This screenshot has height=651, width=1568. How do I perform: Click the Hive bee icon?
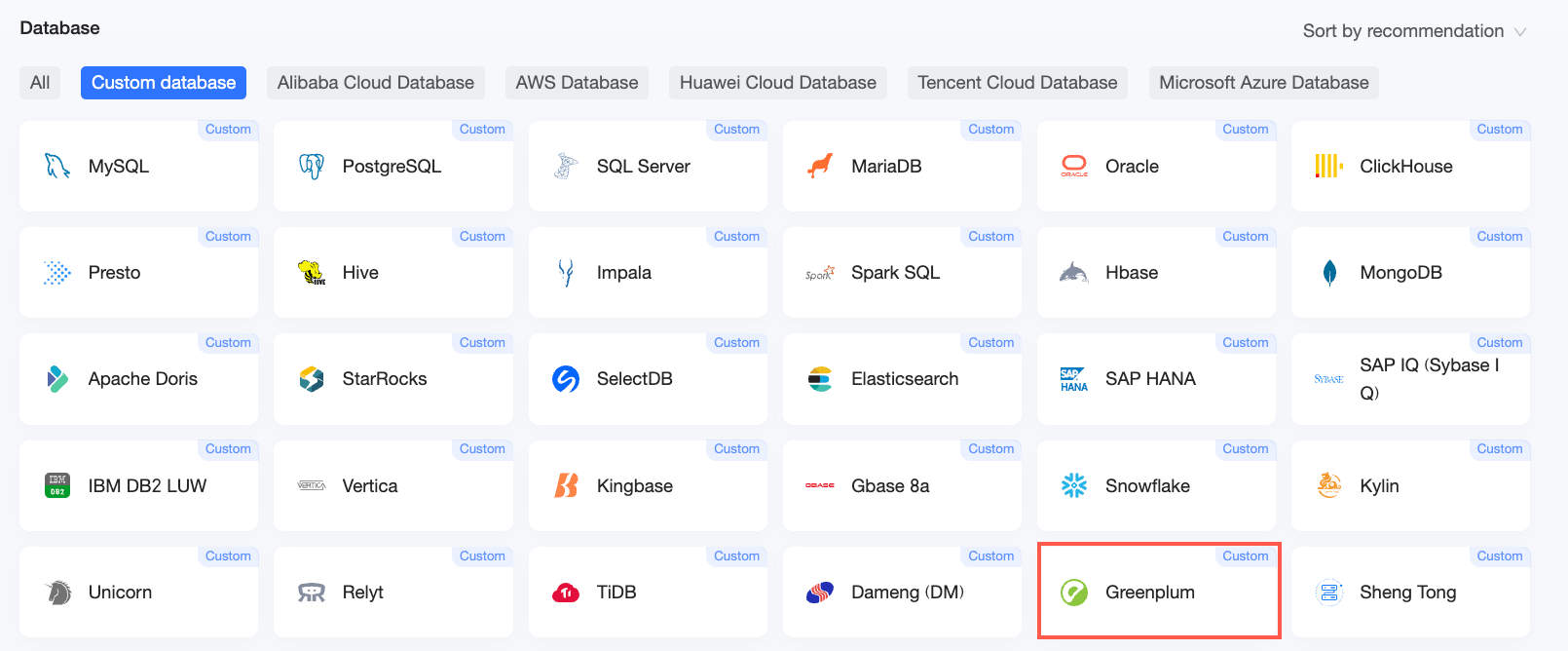[x=312, y=273]
